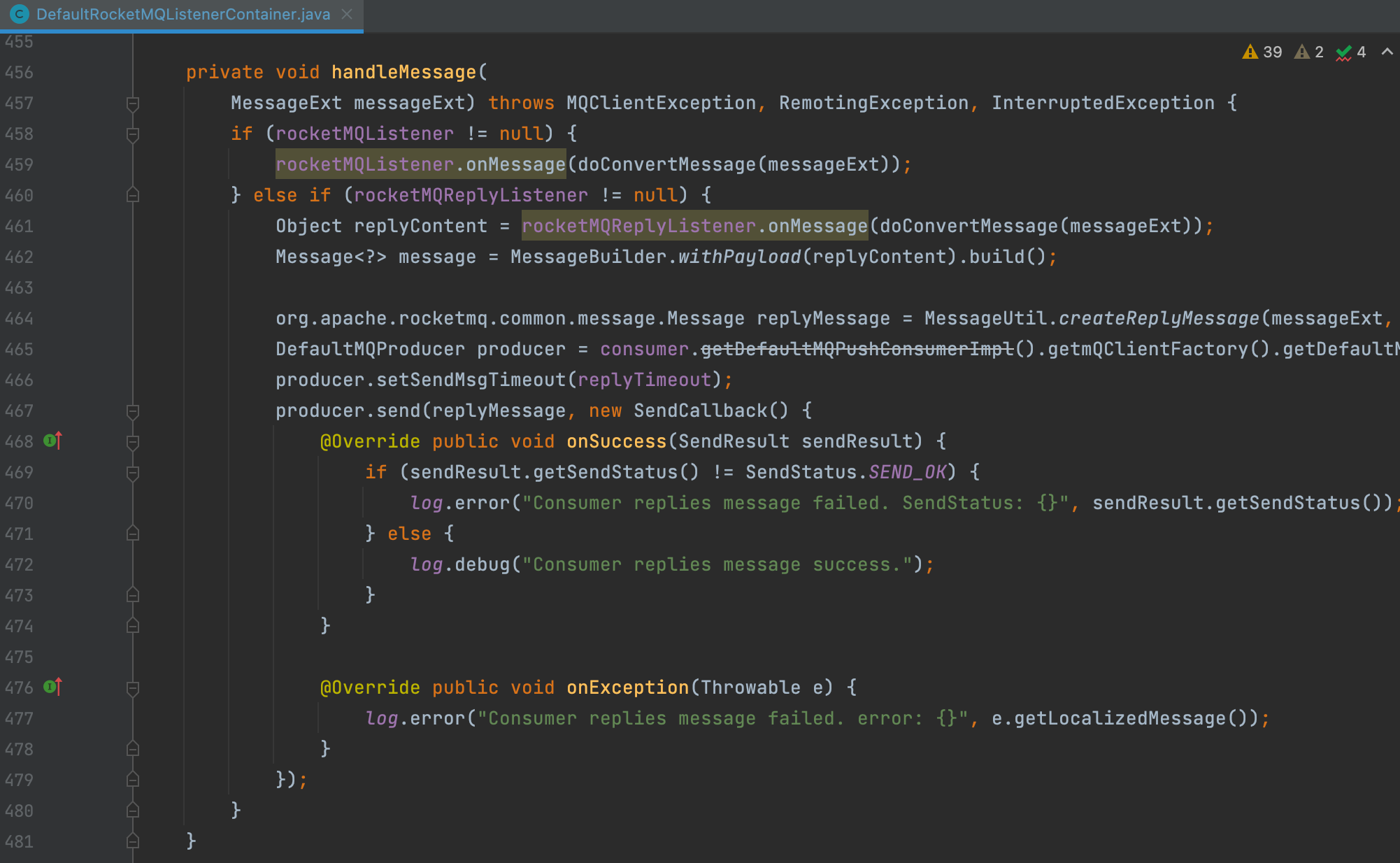The width and height of the screenshot is (1400, 863).
Task: Click override gutter icon on line 476
Action: [x=53, y=687]
